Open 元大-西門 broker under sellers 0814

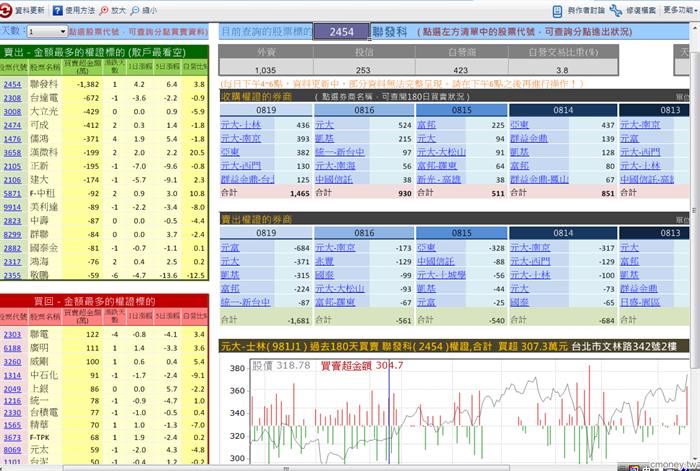pyautogui.click(x=530, y=262)
